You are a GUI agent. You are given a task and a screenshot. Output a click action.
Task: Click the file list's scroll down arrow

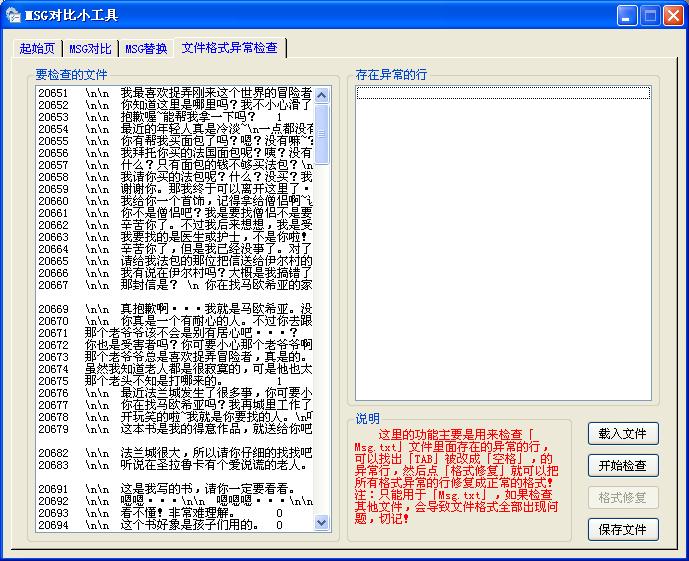pos(322,522)
